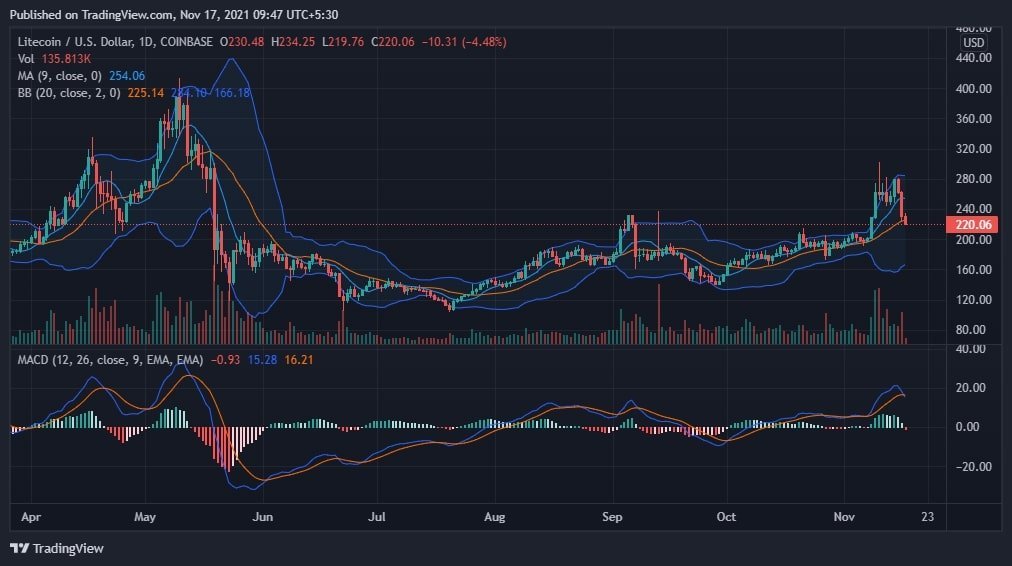Click the 120.00 price axis label

(973, 299)
